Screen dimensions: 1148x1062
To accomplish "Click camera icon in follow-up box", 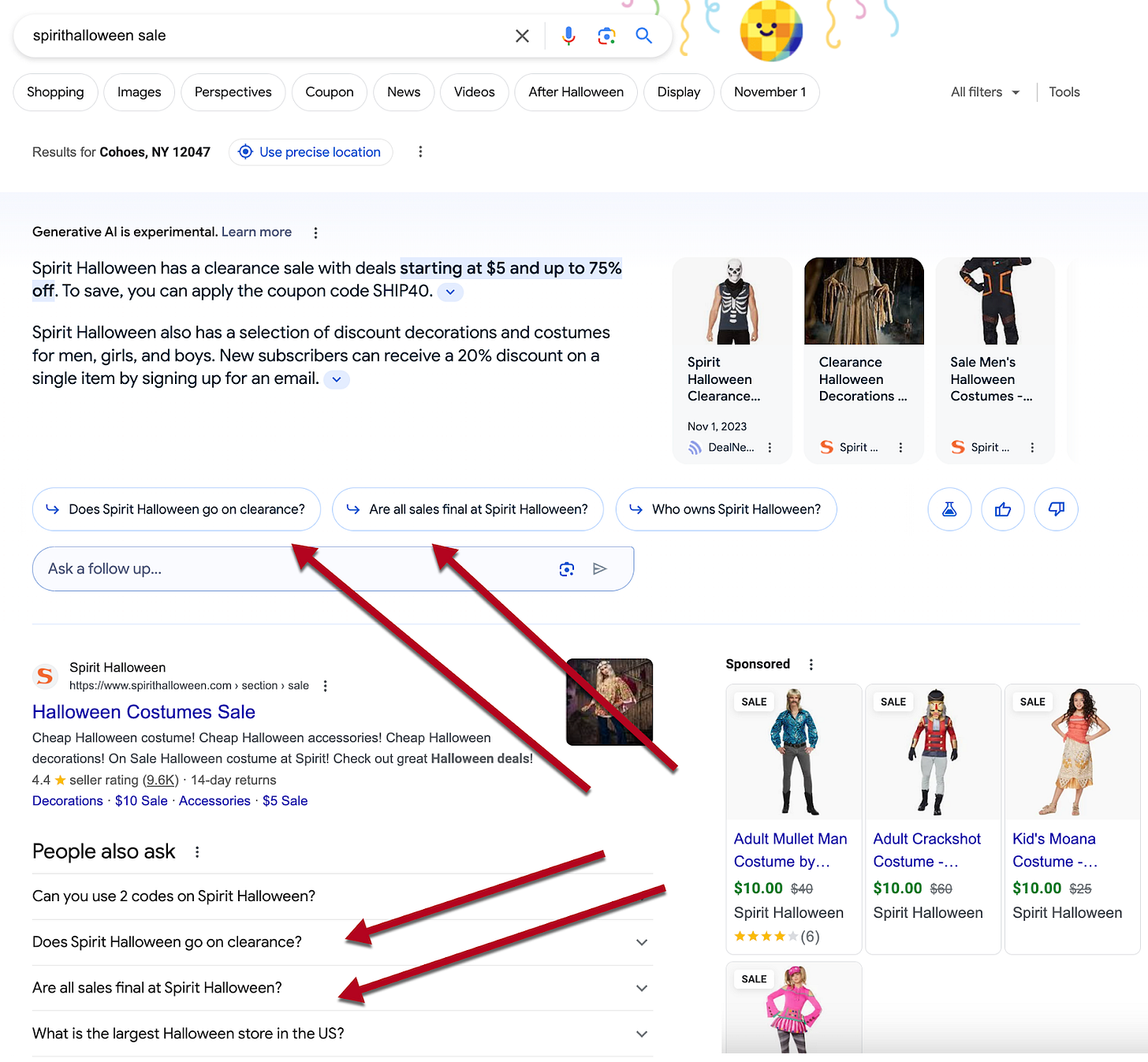I will pos(566,569).
